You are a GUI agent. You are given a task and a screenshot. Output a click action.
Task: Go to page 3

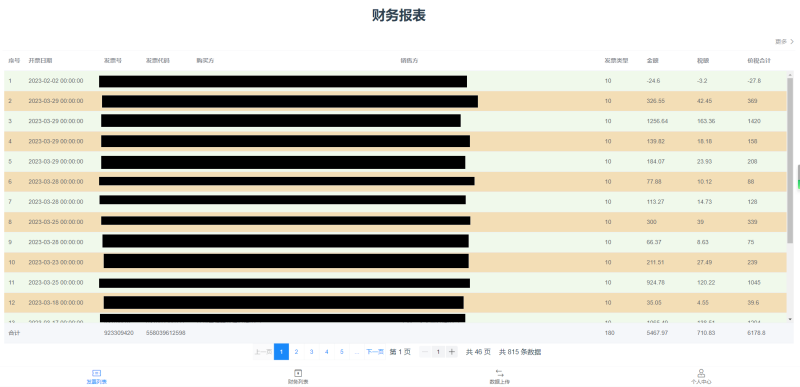pos(311,352)
